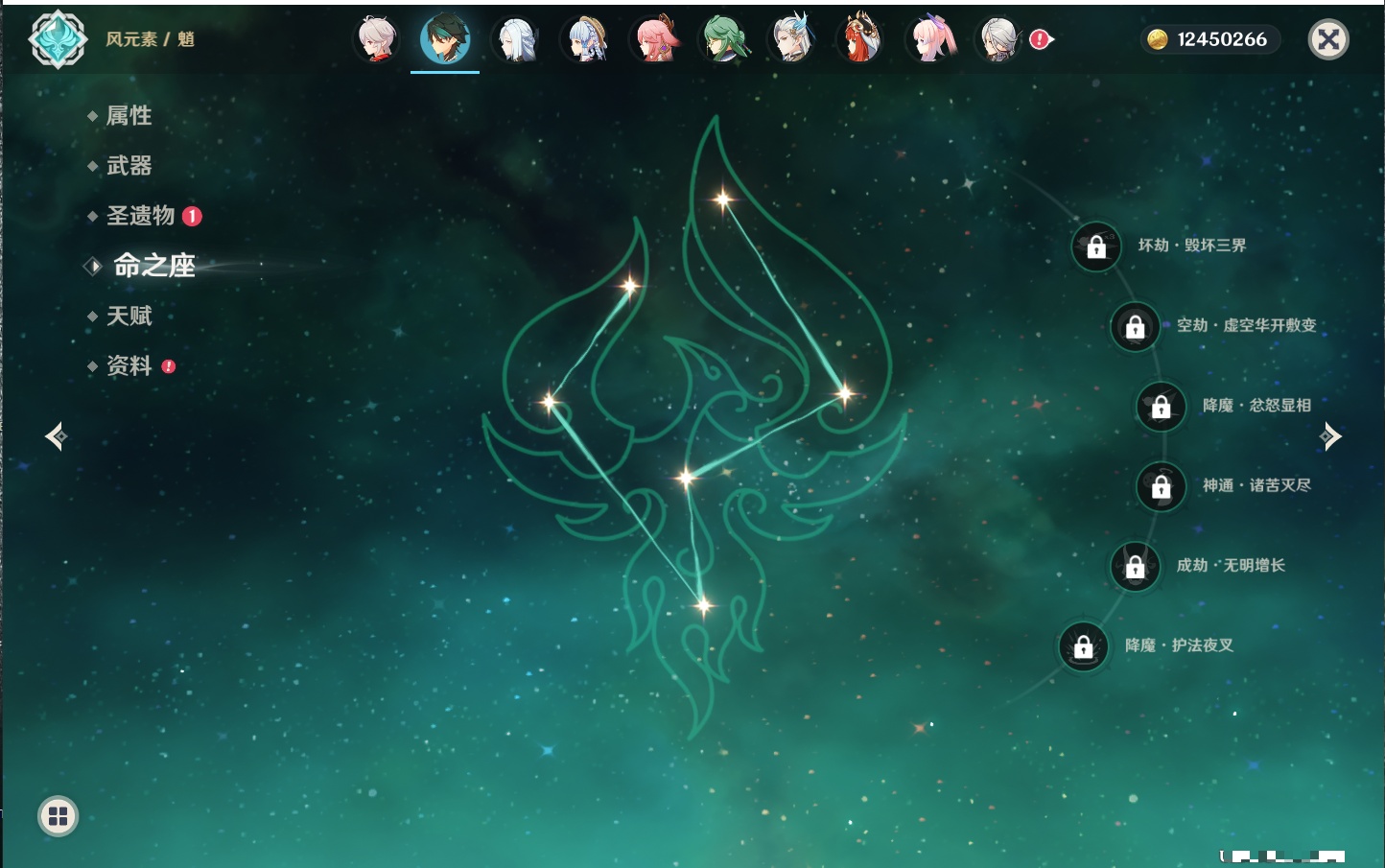This screenshot has width=1385, height=868.
Task: Click the Anemo element emblem icon
Action: pyautogui.click(x=58, y=39)
